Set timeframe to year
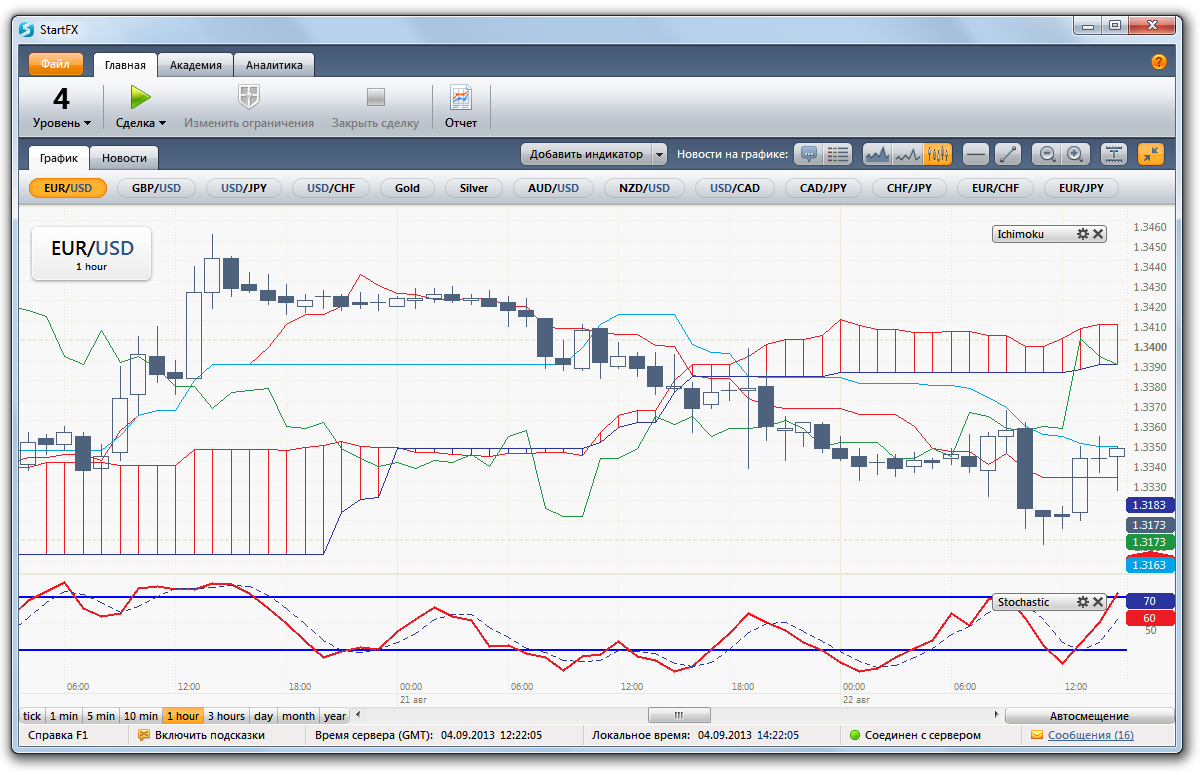Image resolution: width=1200 pixels, height=775 pixels. 335,716
